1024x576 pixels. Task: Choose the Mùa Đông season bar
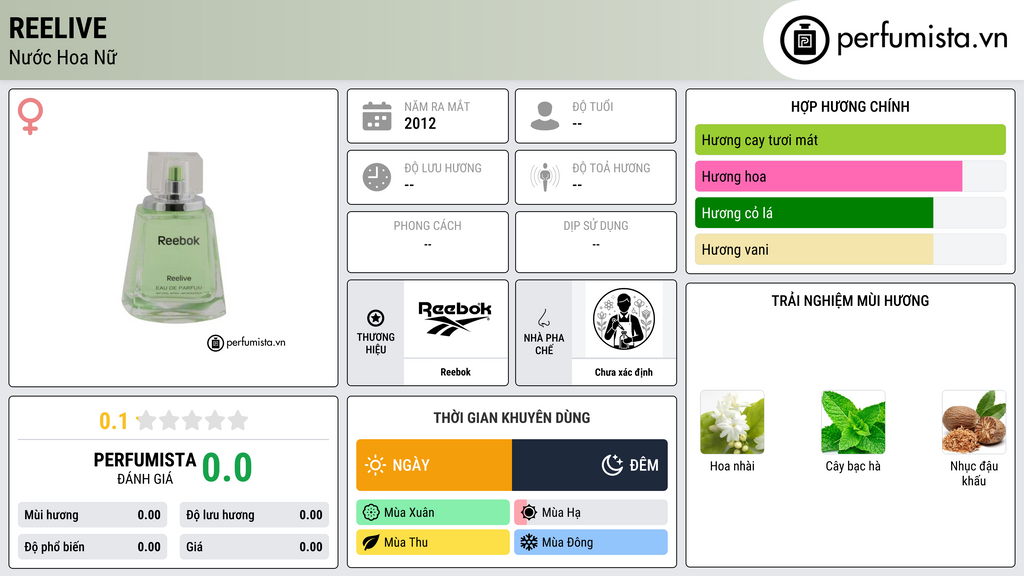click(x=591, y=543)
